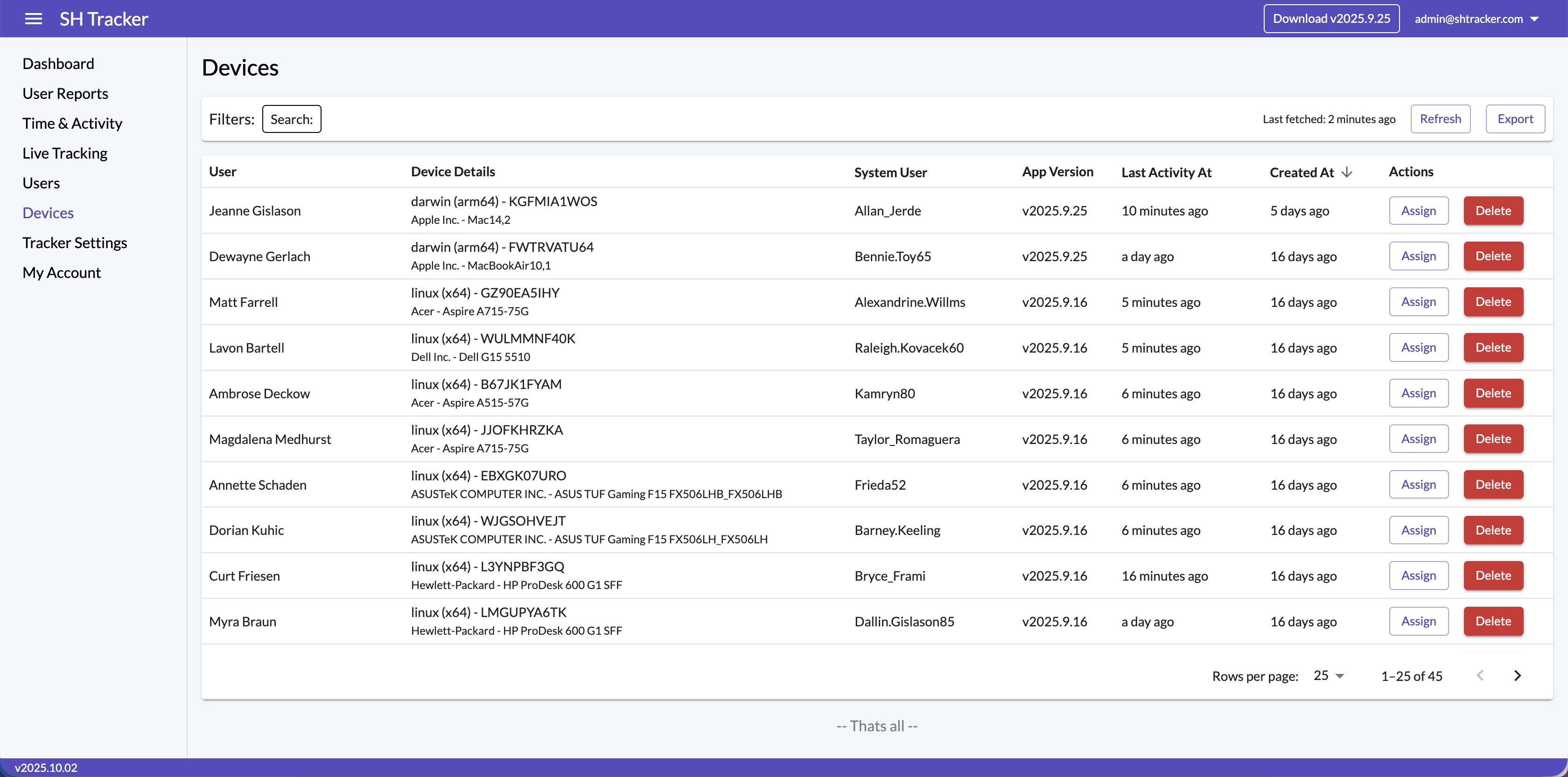Click the previous page arrow

pyautogui.click(x=1480, y=675)
